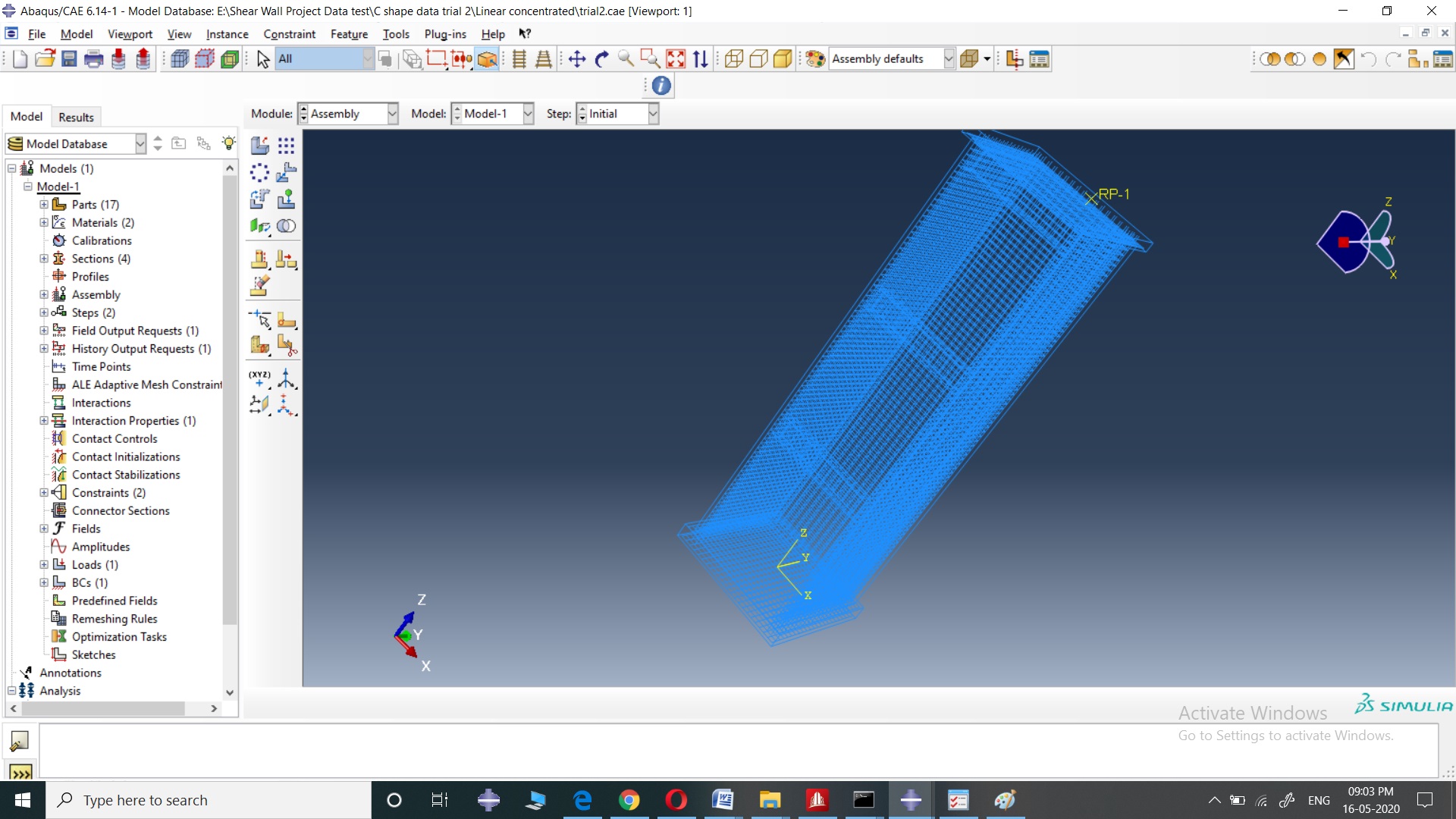Screen dimensions: 1456x819
Task: Toggle the model tree lightbulb filter
Action: coord(228,143)
